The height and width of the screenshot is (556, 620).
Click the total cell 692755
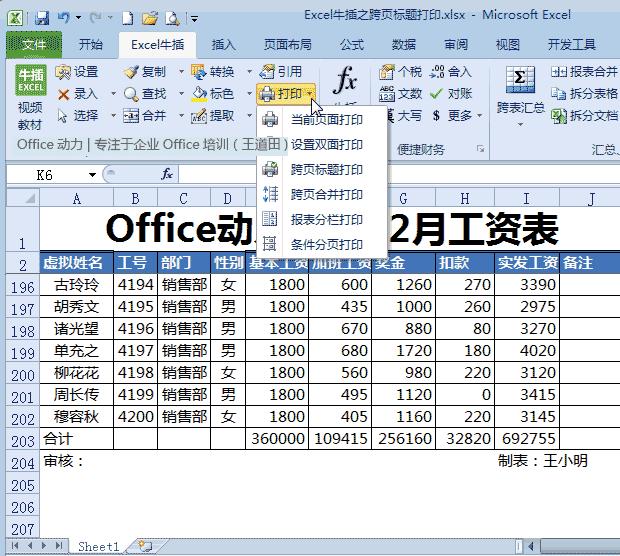point(527,439)
